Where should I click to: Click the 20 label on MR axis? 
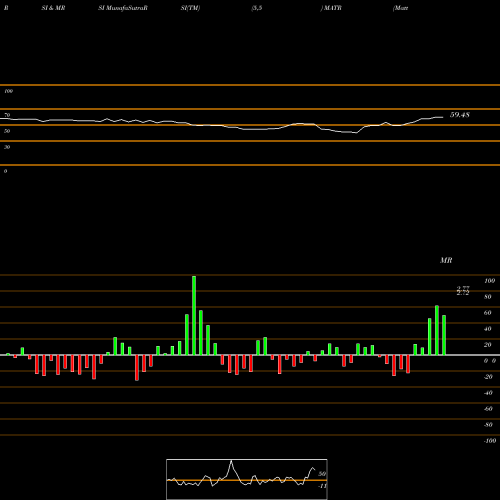[488, 345]
